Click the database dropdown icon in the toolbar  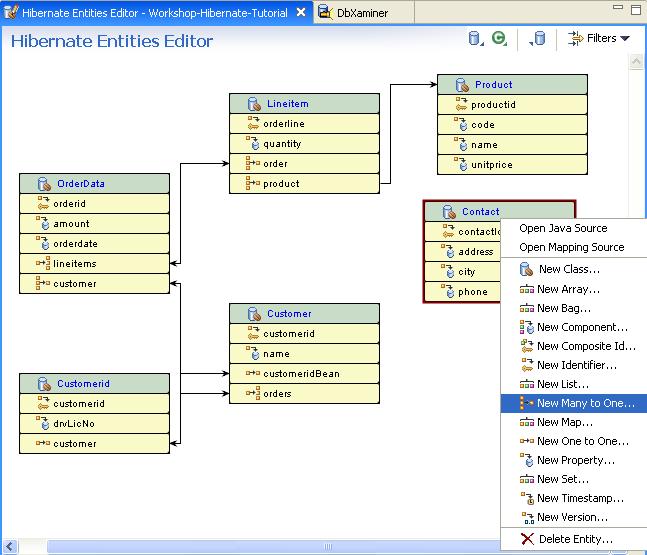click(476, 39)
